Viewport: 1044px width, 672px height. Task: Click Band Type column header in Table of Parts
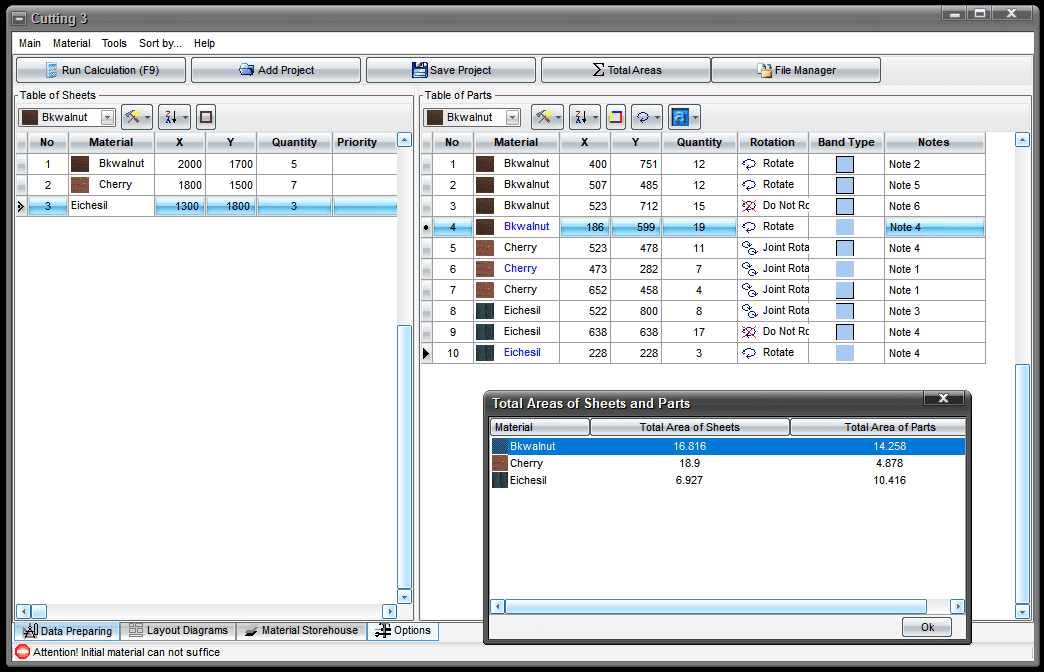[846, 142]
